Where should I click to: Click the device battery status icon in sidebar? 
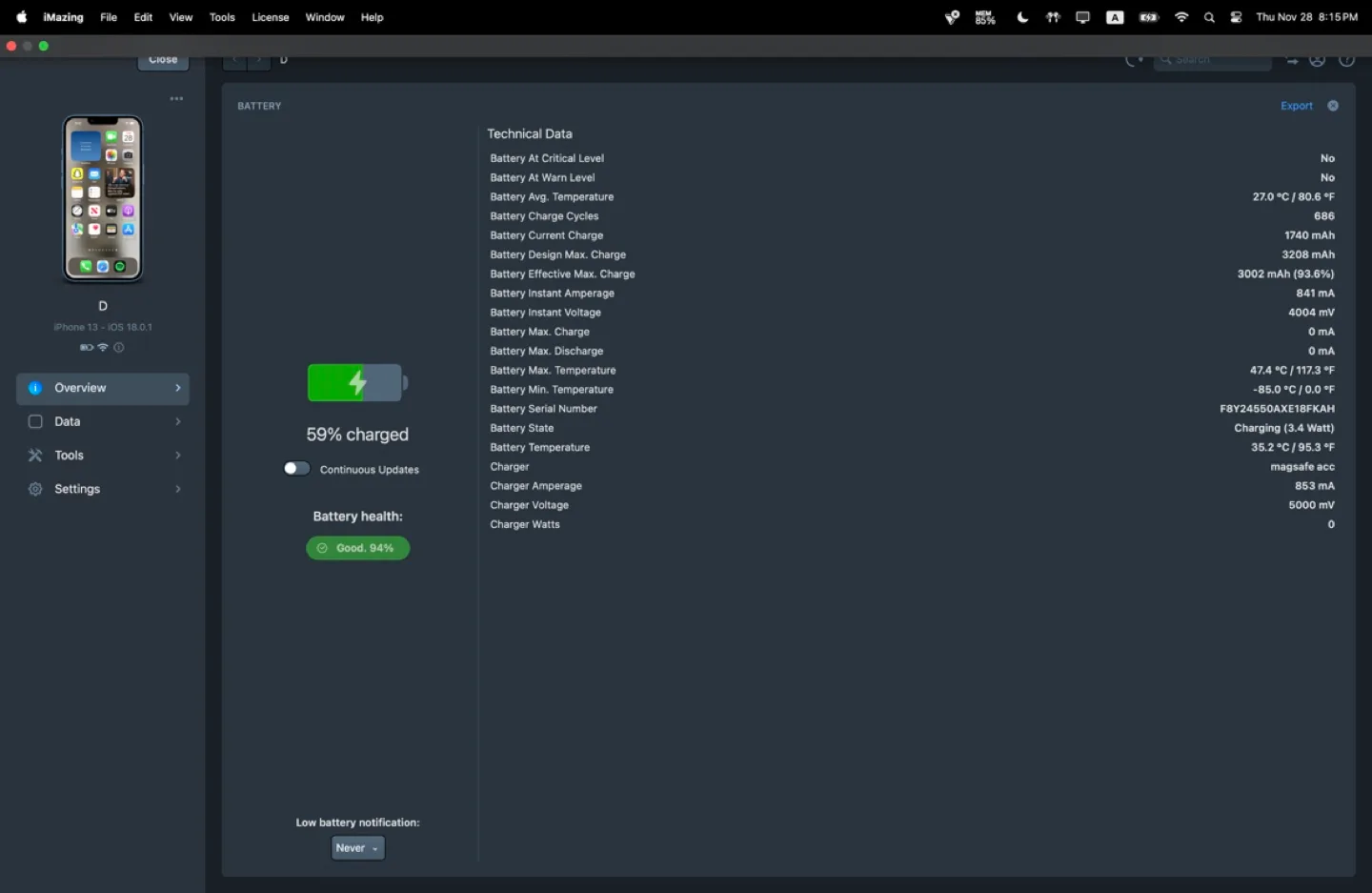[x=86, y=348]
